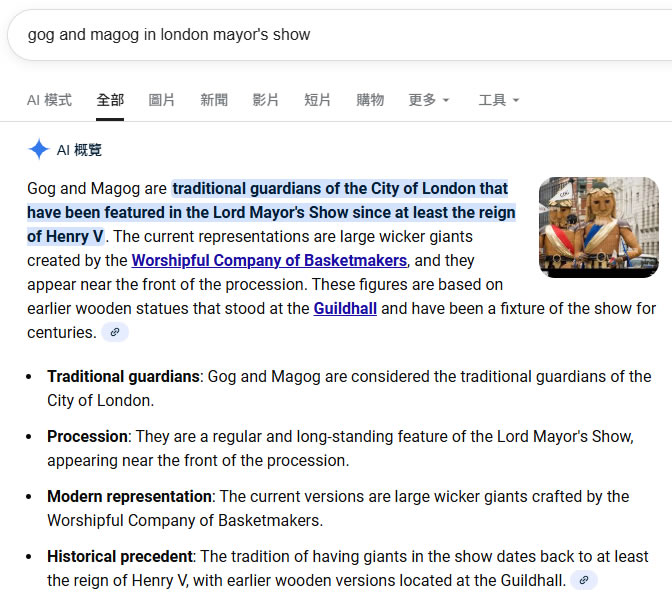Switch to the 圖片 tab
Image resolution: width=672 pixels, height=604 pixels.
(x=162, y=100)
